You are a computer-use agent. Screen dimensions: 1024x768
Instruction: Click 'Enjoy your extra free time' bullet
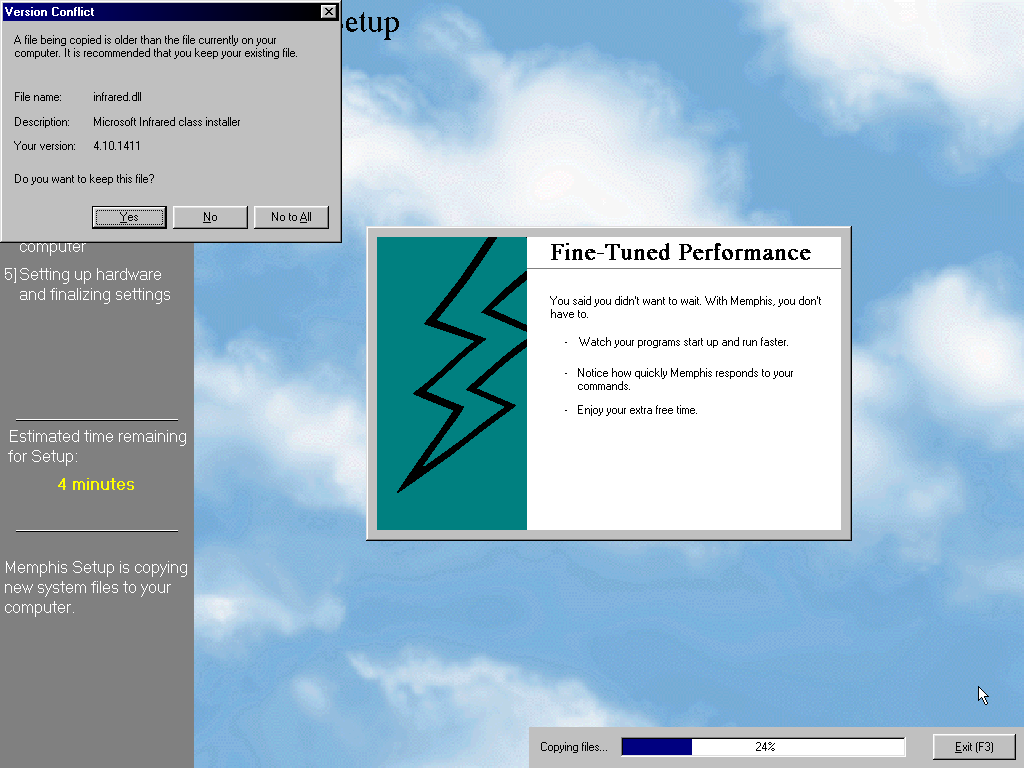coord(637,410)
